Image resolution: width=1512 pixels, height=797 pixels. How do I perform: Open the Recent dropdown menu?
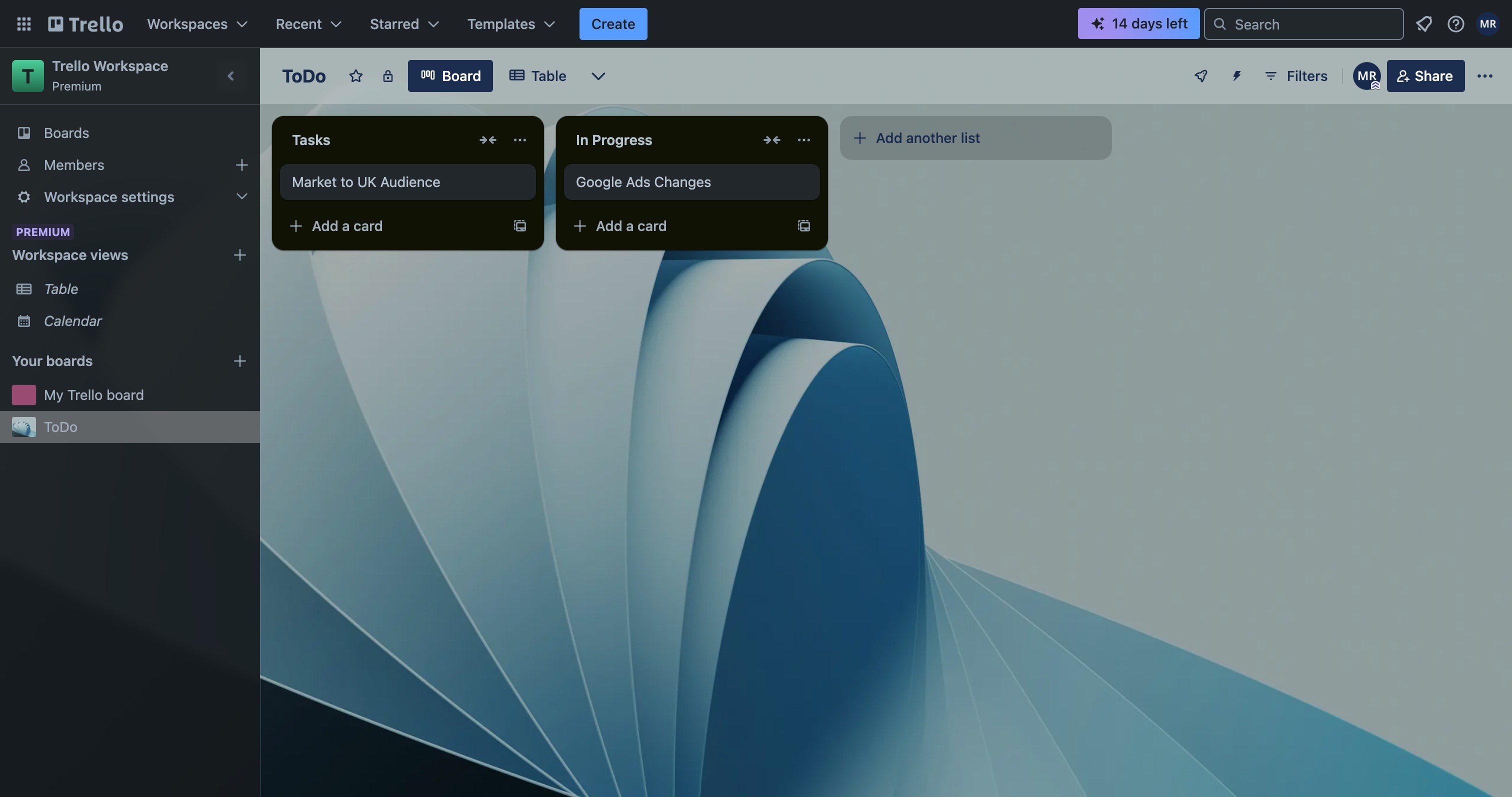308,24
